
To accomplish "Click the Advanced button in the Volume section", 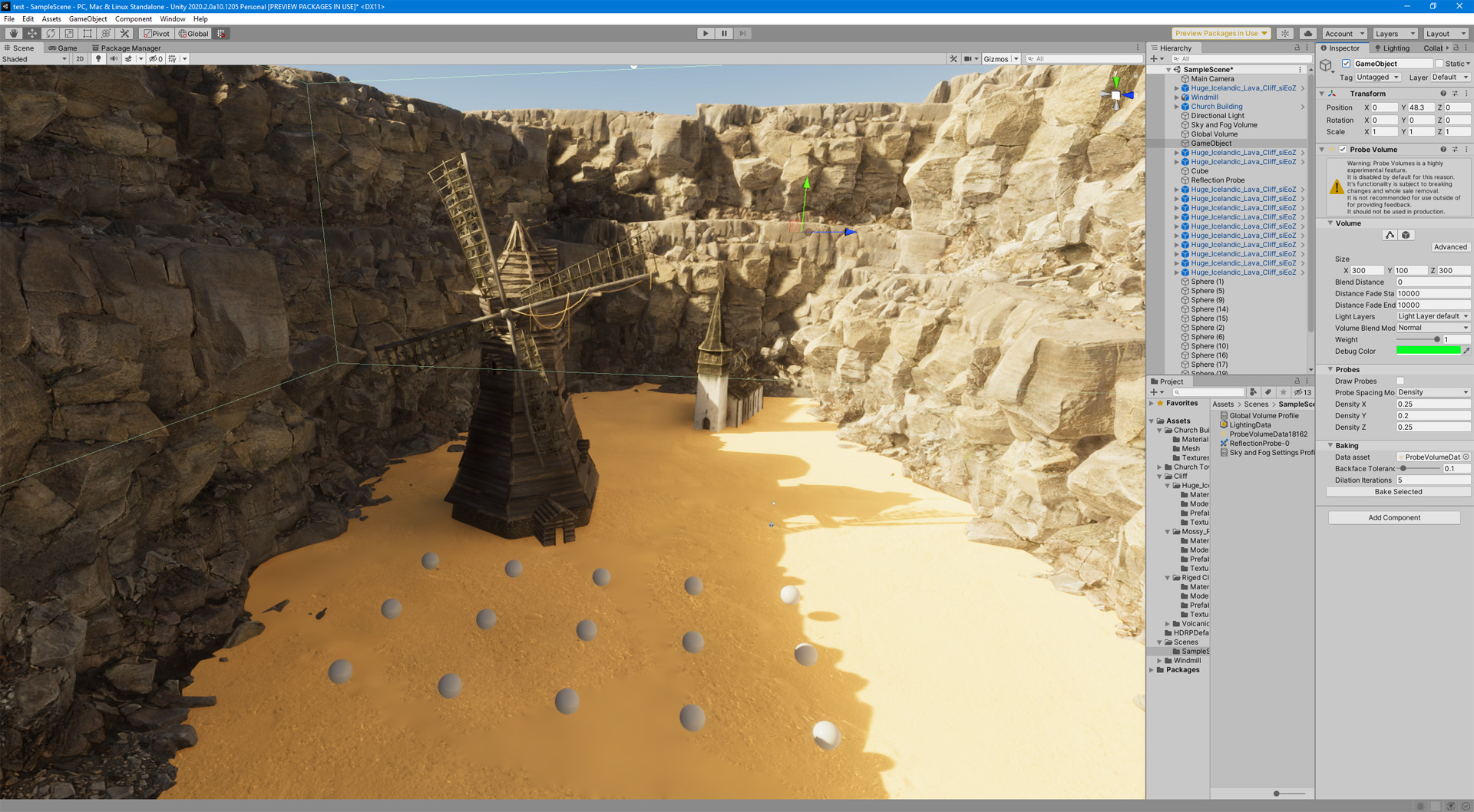I will pos(1449,246).
